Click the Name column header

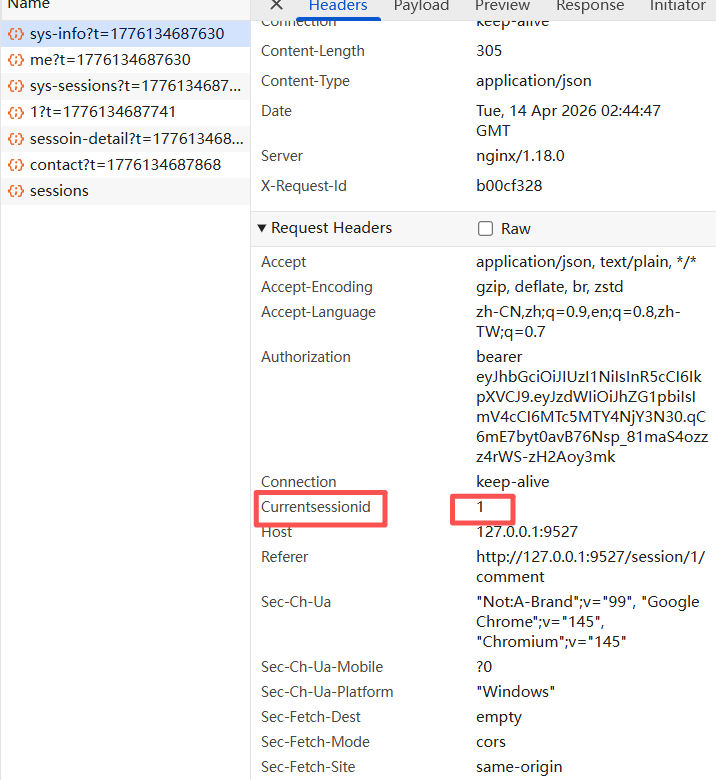coord(28,5)
